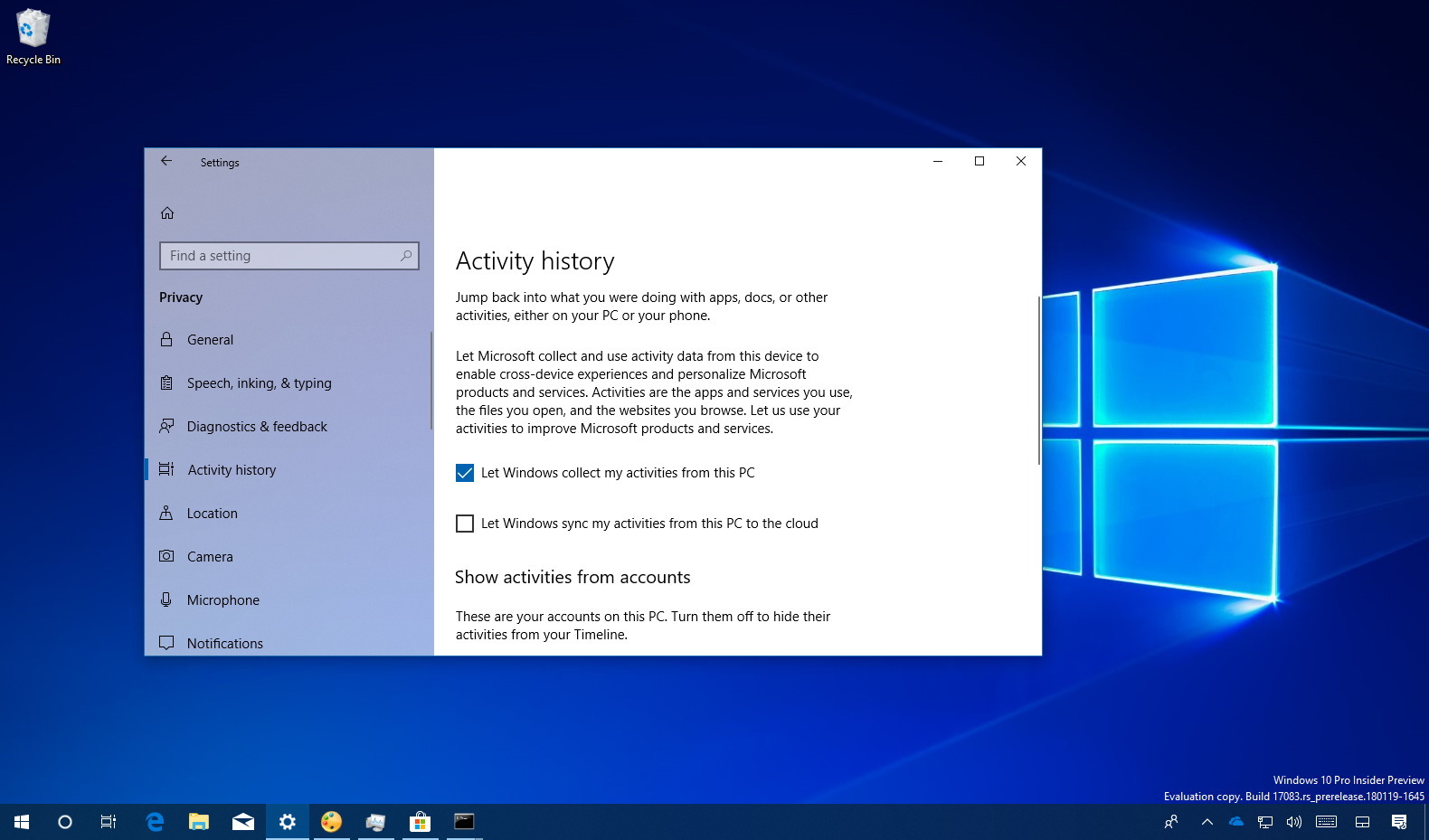The image size is (1429, 840).
Task: Click the Activity history page heading
Action: (x=535, y=261)
